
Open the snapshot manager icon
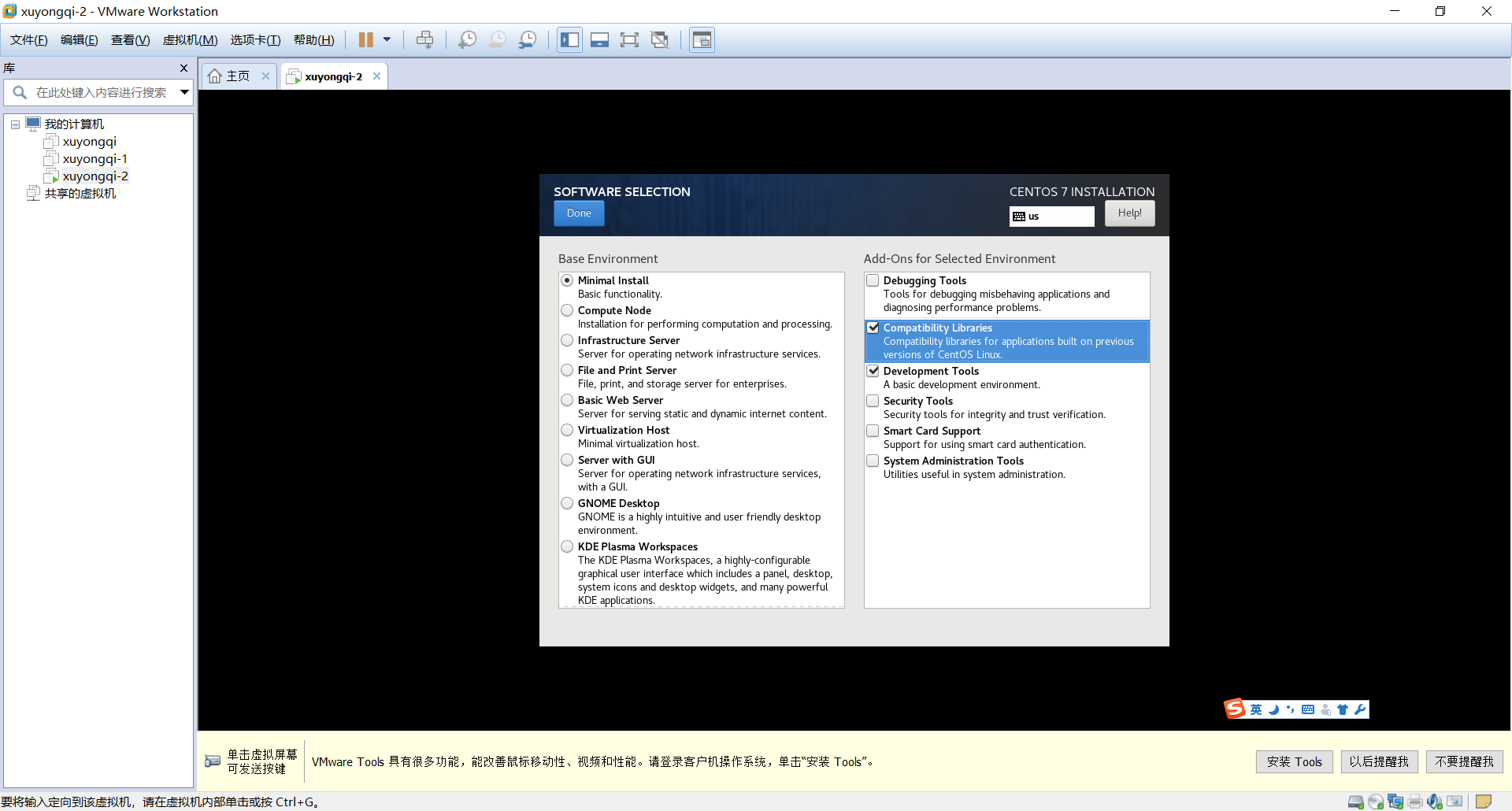tap(528, 39)
